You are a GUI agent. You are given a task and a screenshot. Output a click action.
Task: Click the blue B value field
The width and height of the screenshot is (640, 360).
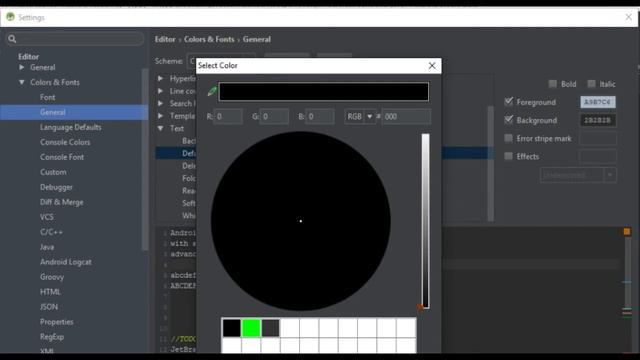[x=320, y=117]
